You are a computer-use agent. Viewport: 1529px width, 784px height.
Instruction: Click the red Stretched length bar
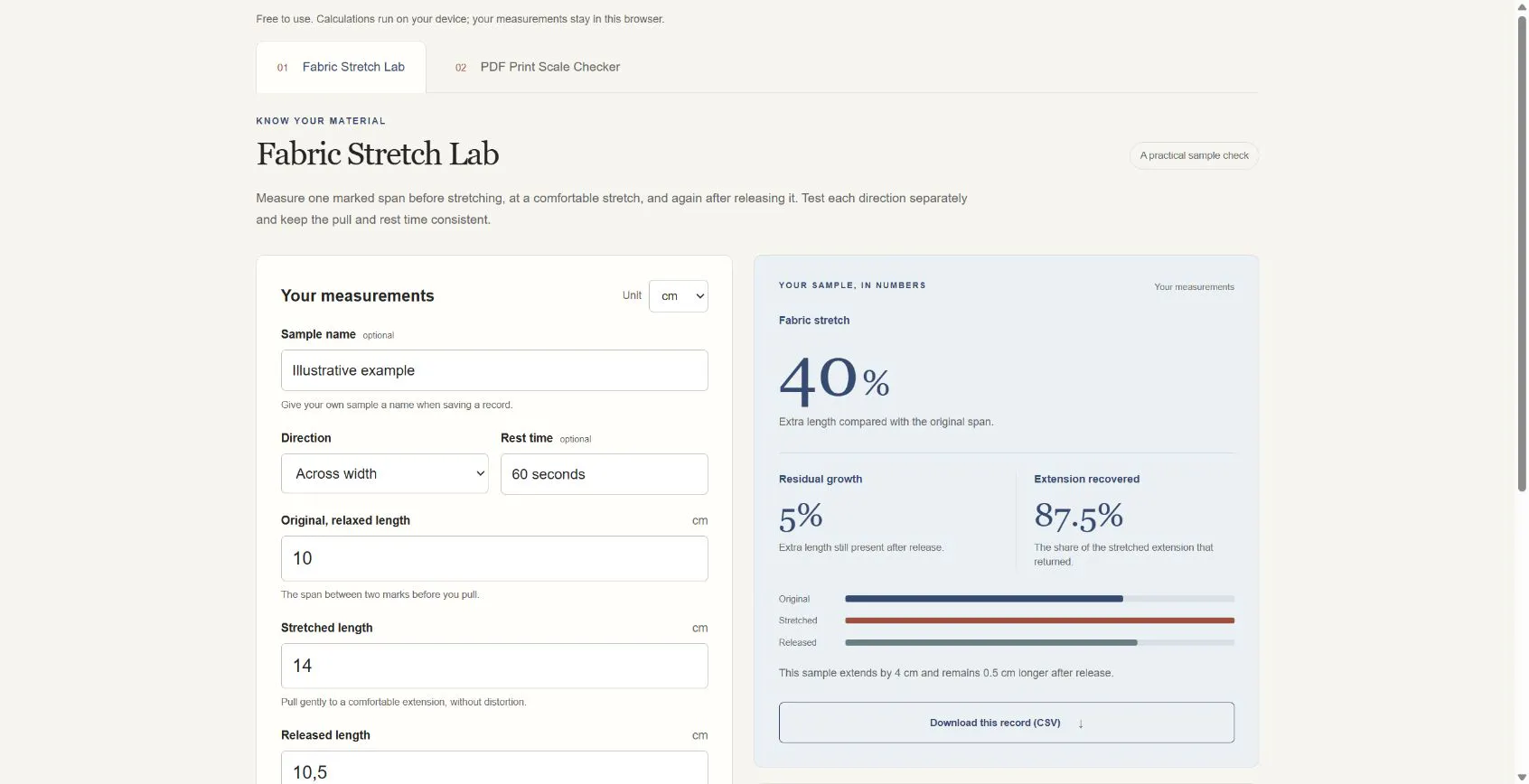(x=1039, y=621)
